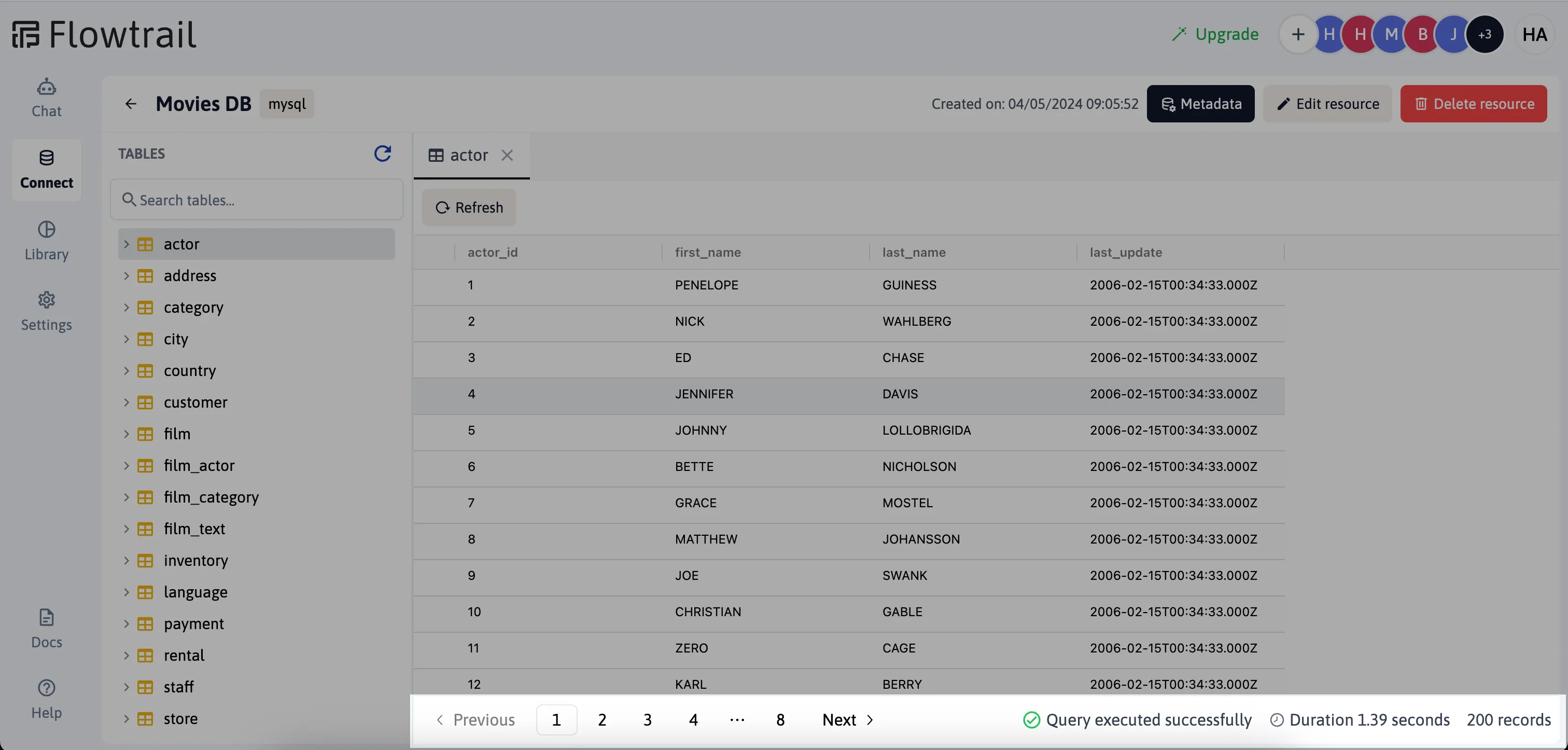
Task: Expand the city table node
Action: [x=127, y=339]
